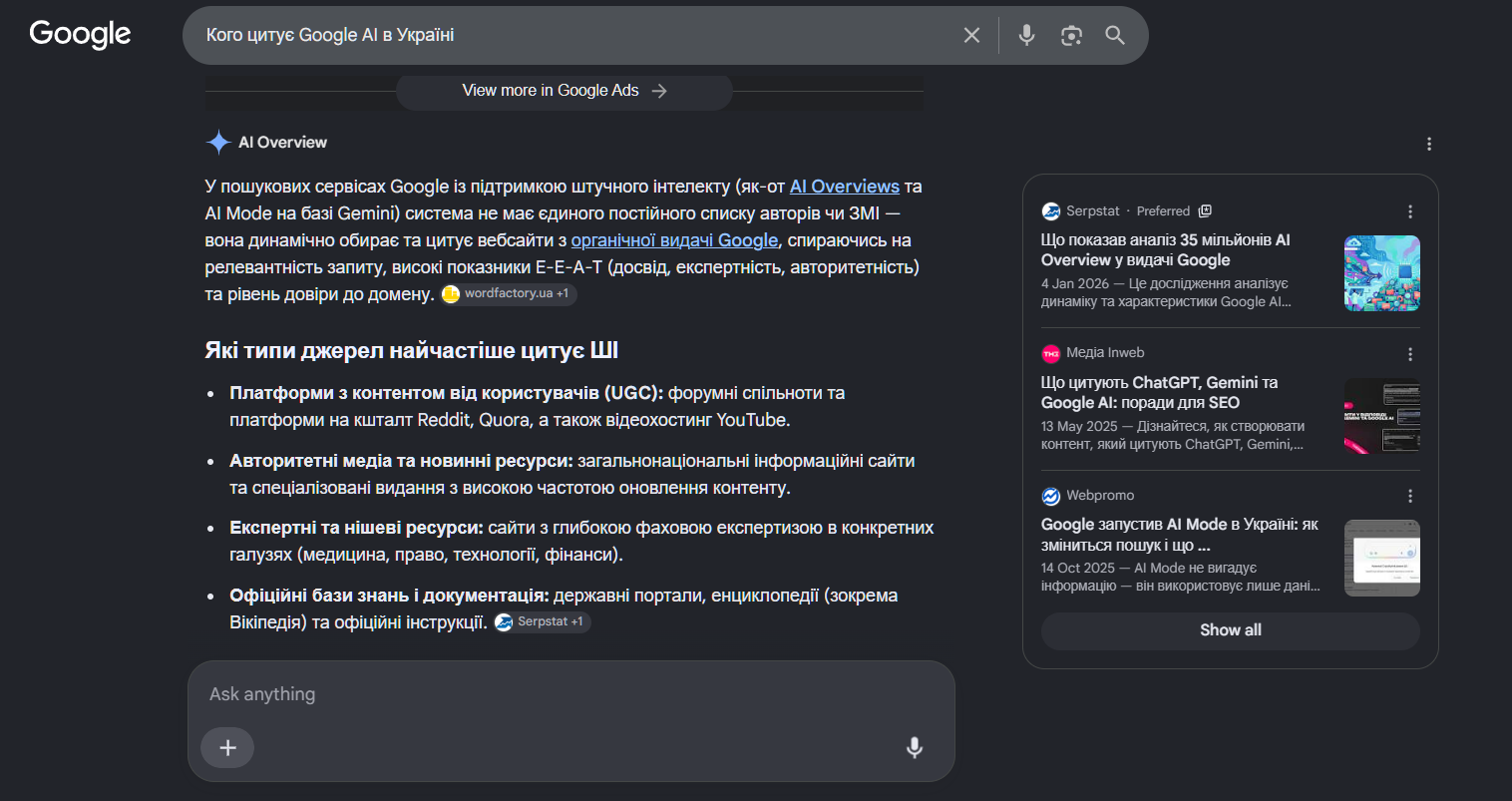Click heading Які типи джерел найчастіше цитує ШІ
The width and height of the screenshot is (1512, 801).
tap(412, 351)
